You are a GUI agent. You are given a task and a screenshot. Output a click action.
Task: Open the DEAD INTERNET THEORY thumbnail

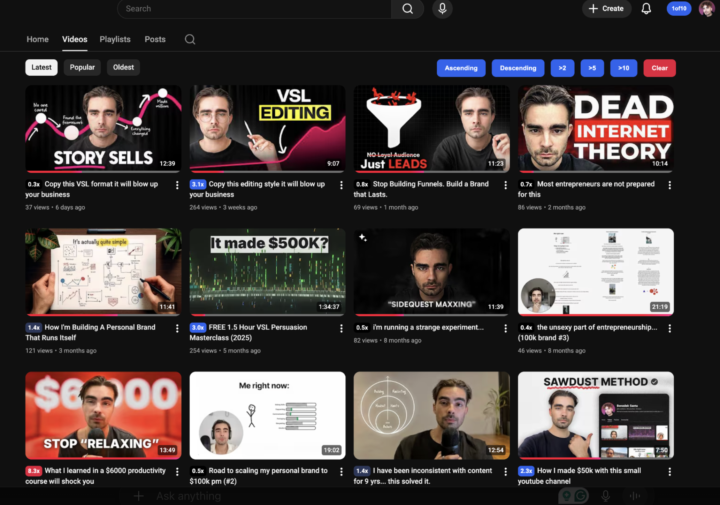(x=596, y=129)
